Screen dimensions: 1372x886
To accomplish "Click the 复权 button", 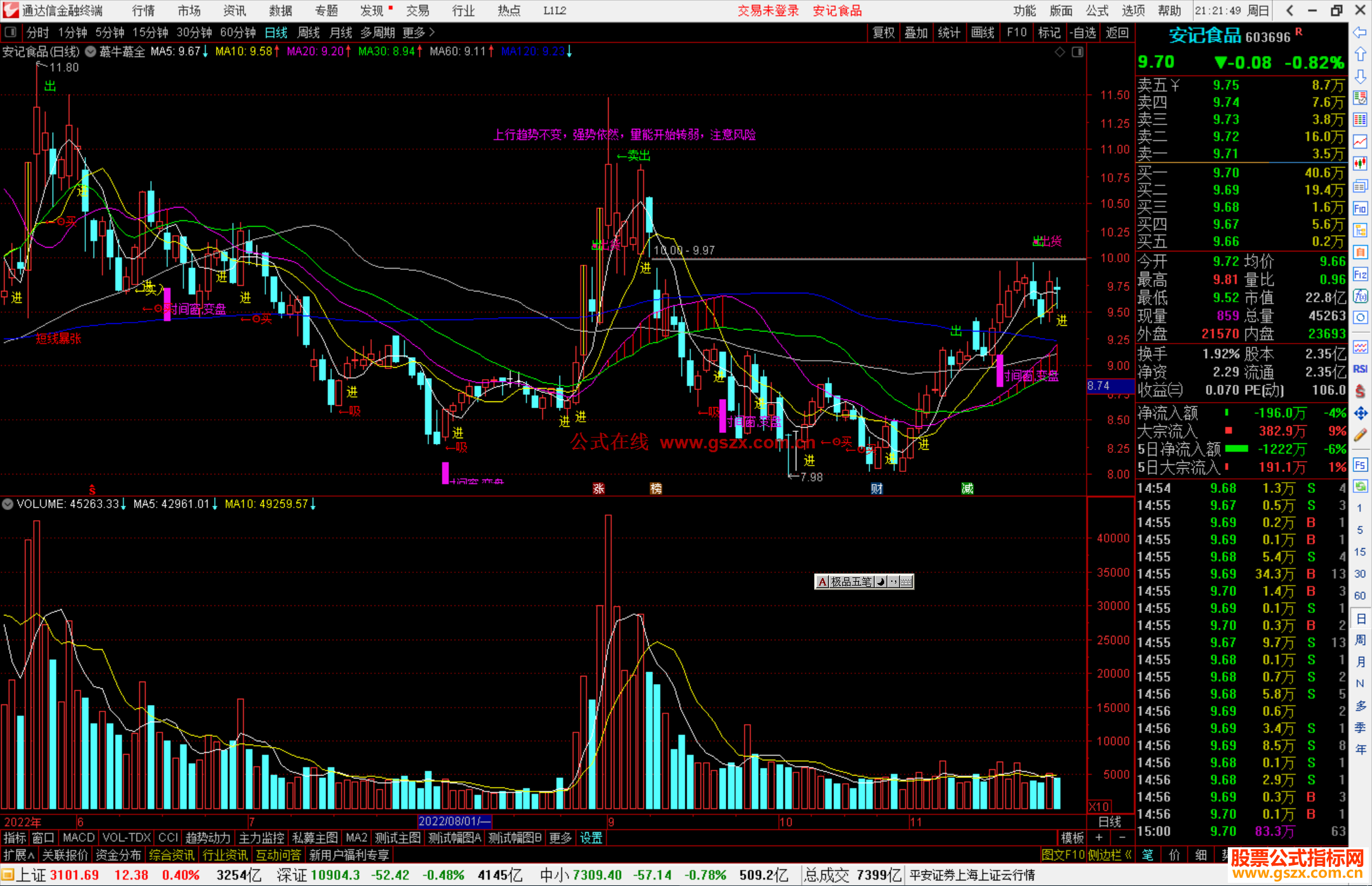I will coord(883,32).
